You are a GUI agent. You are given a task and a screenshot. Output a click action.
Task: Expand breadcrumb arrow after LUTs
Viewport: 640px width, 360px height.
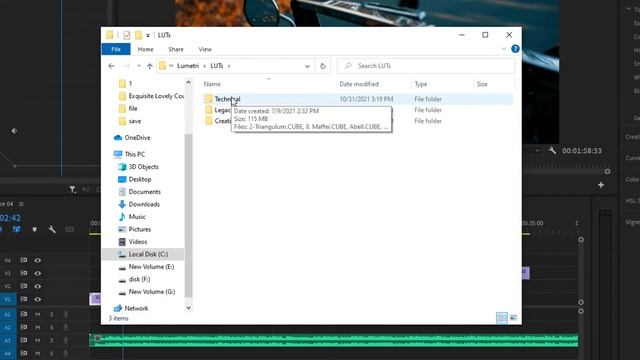coord(229,66)
